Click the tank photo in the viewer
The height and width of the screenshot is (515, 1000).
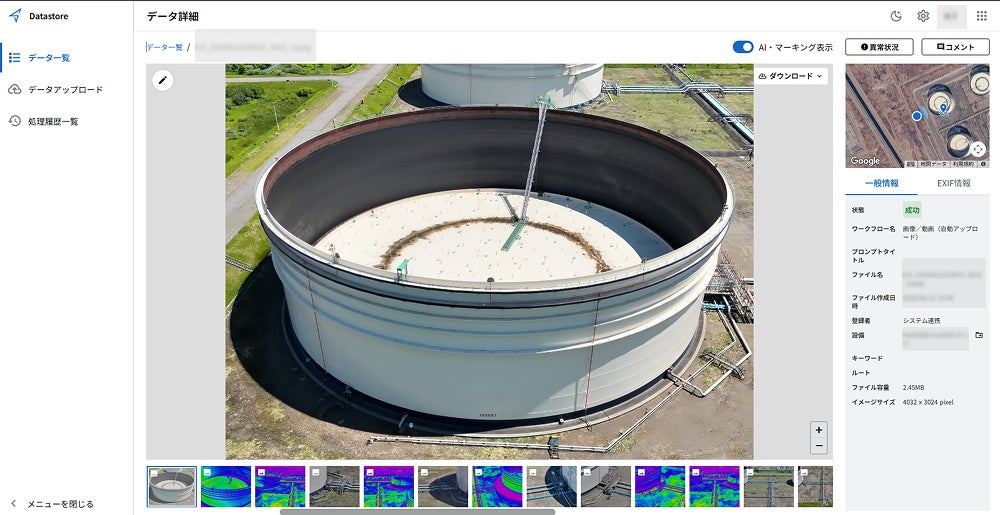pos(489,261)
